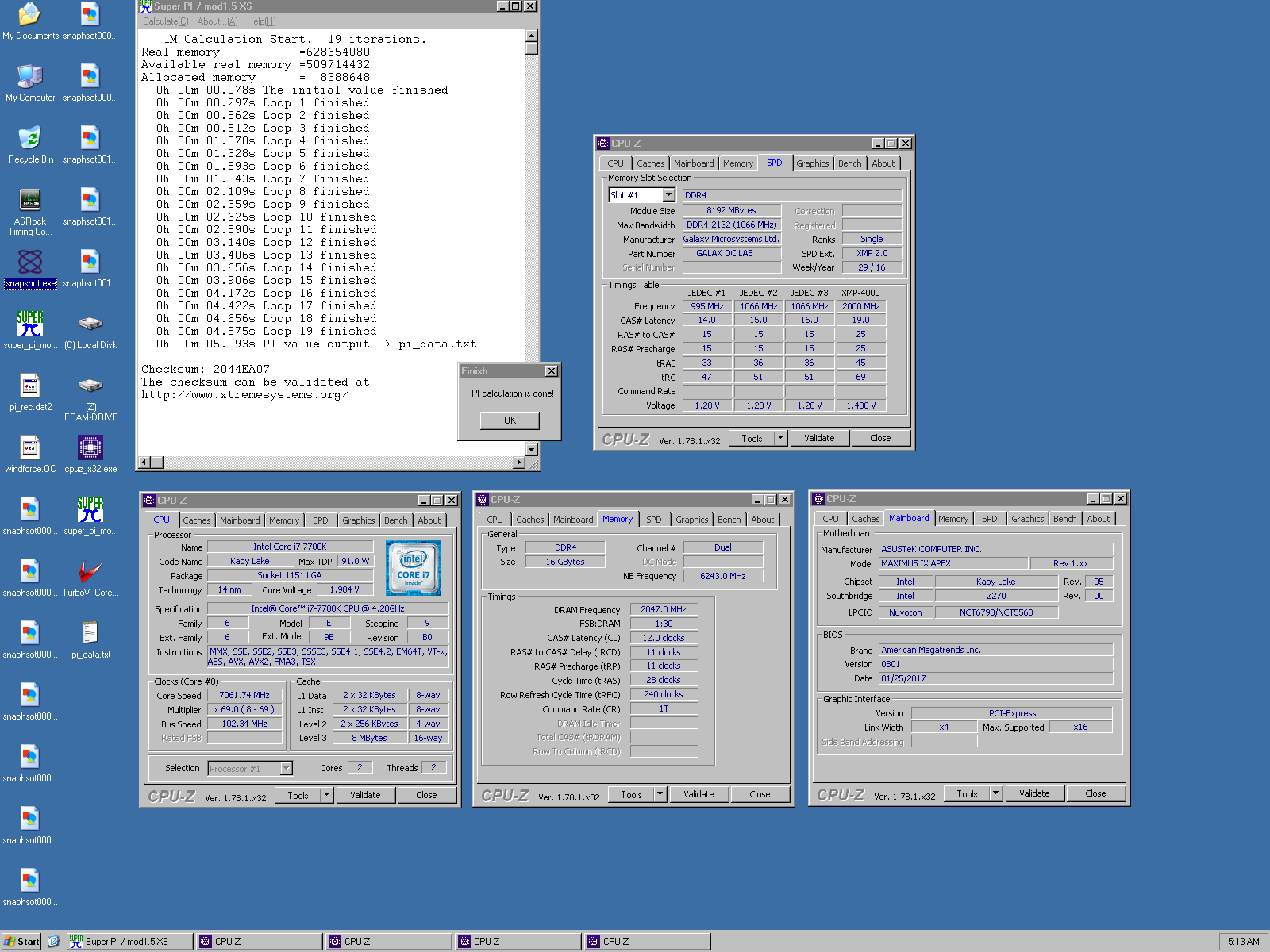The height and width of the screenshot is (952, 1270).
Task: Click BIOS Date 01/25/2017 field
Action: tap(996, 678)
